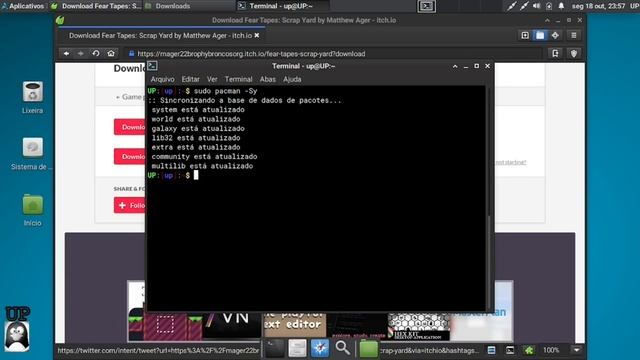
Task: Click the first red Download button on page
Action: click(x=130, y=127)
